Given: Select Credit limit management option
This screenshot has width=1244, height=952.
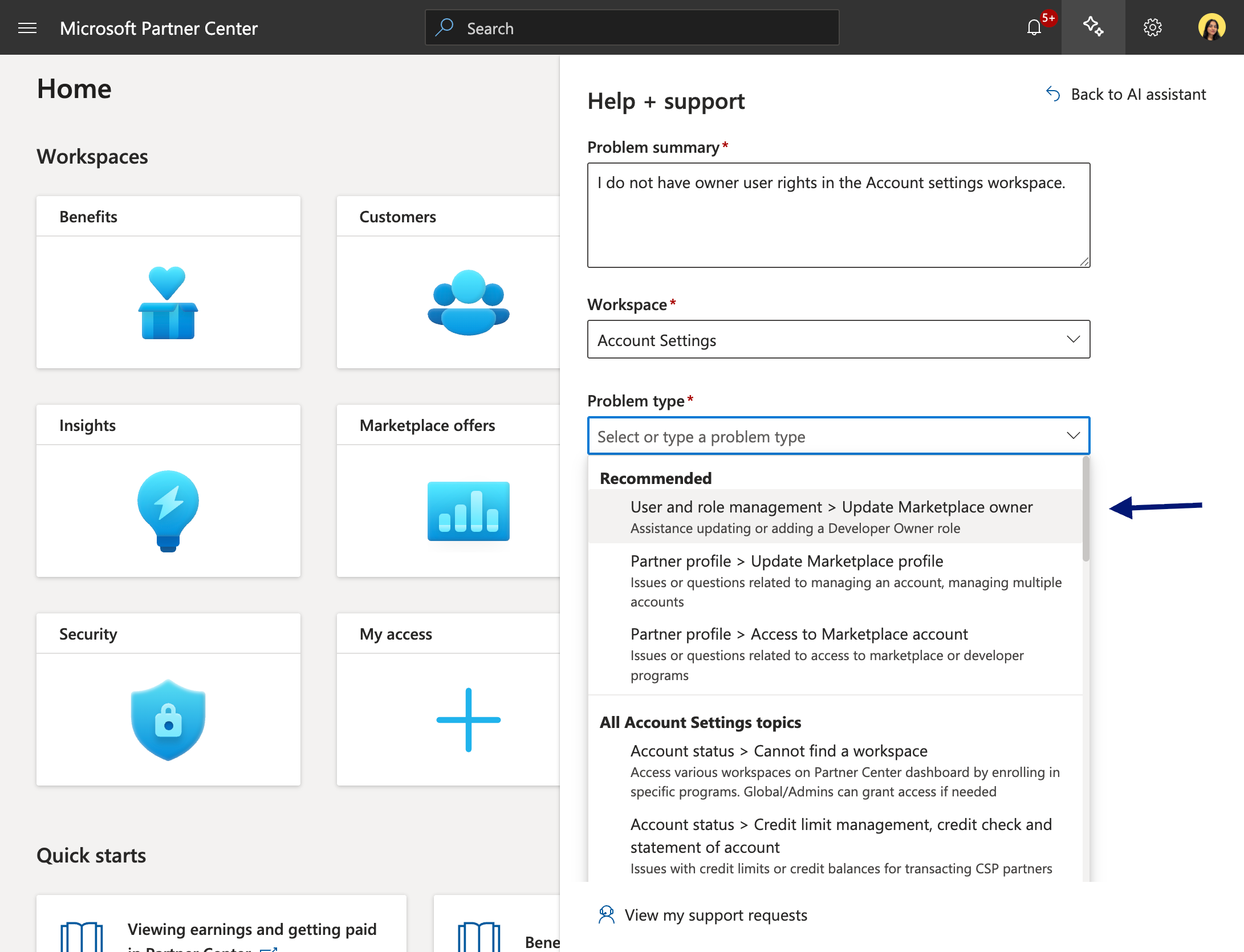Looking at the screenshot, I should point(835,846).
